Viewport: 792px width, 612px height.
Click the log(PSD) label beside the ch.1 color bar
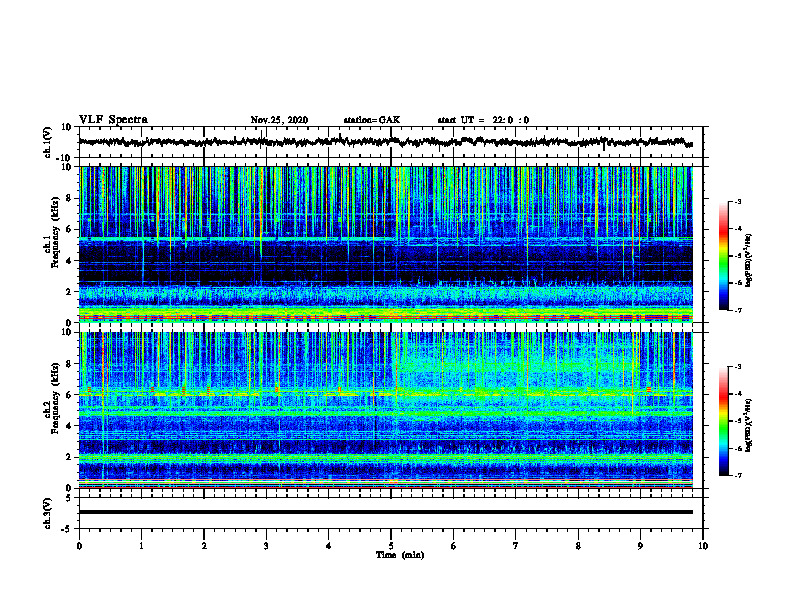pos(749,261)
